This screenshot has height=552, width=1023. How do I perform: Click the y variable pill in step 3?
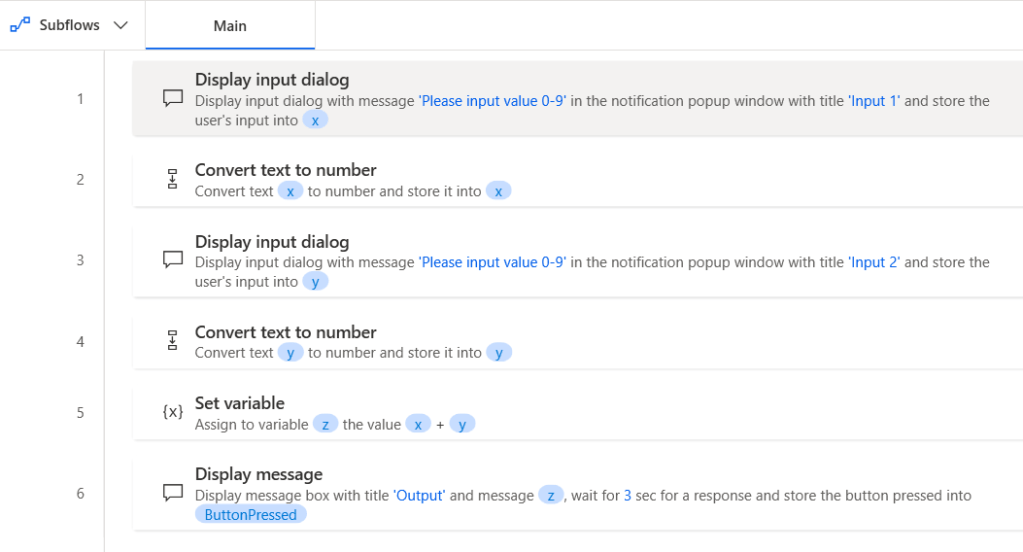[x=315, y=282]
